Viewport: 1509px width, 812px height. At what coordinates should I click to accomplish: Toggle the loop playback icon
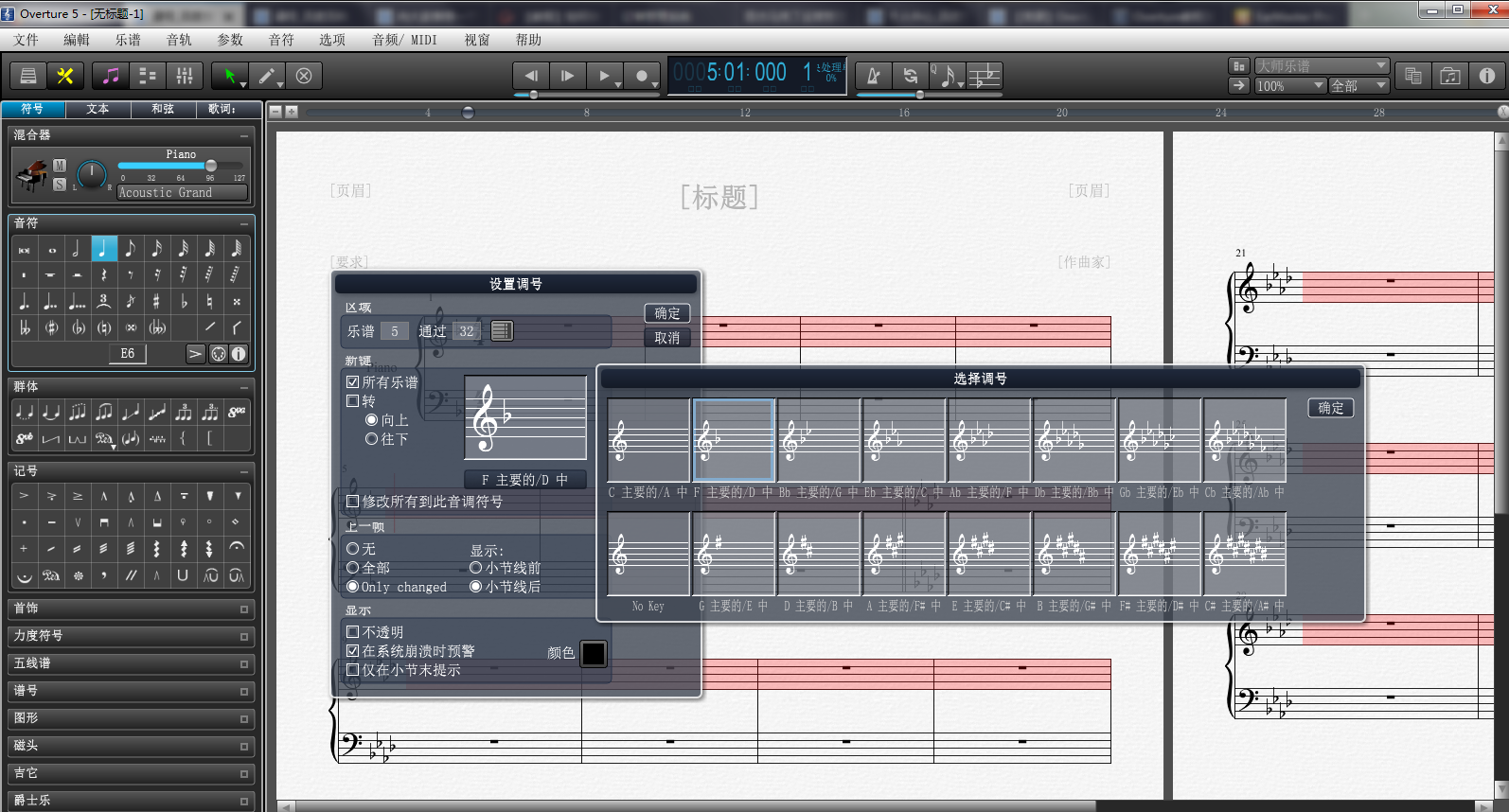click(x=910, y=76)
